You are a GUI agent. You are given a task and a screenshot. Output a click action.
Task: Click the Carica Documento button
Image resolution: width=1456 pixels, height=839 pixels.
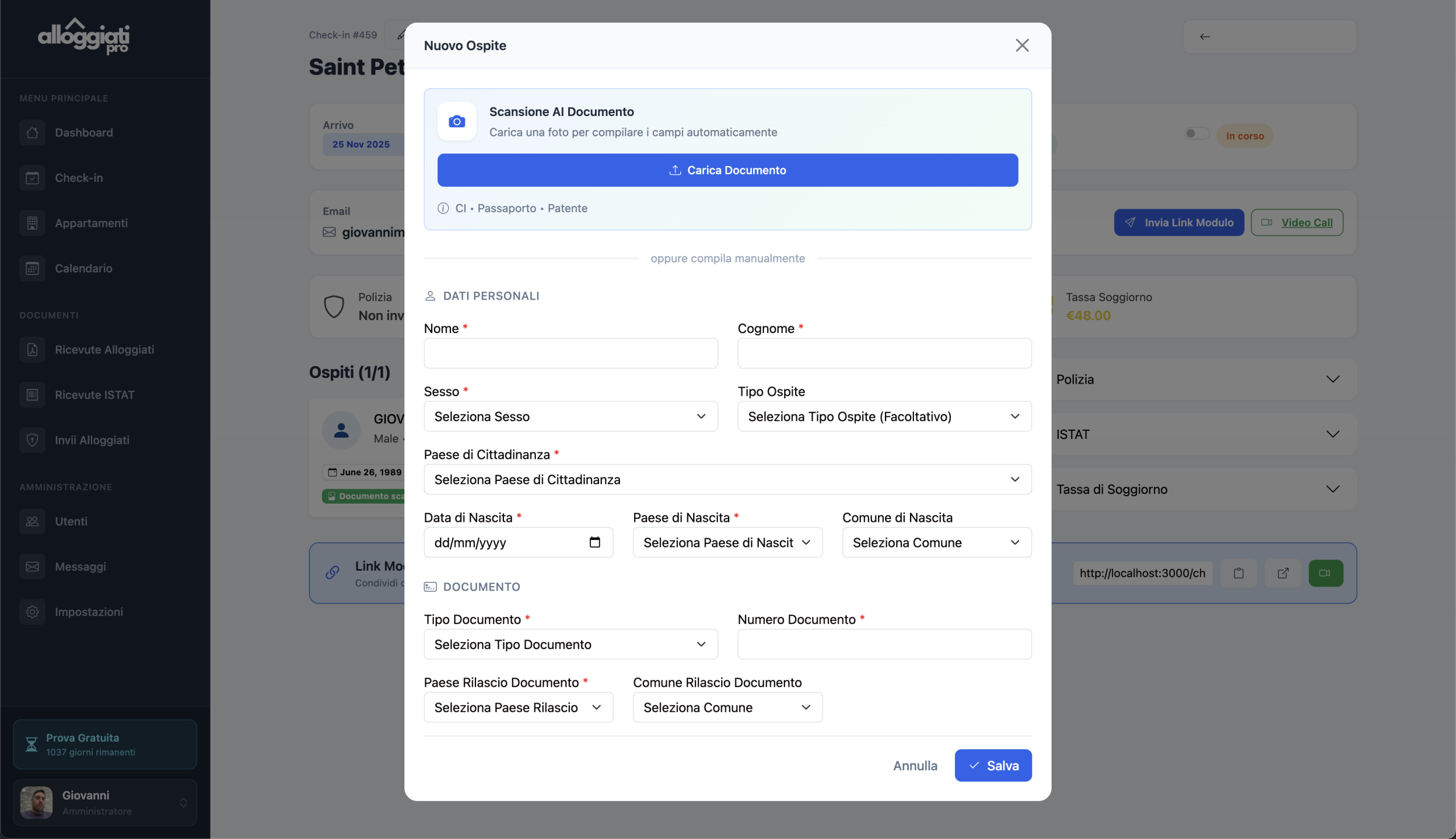click(x=727, y=170)
